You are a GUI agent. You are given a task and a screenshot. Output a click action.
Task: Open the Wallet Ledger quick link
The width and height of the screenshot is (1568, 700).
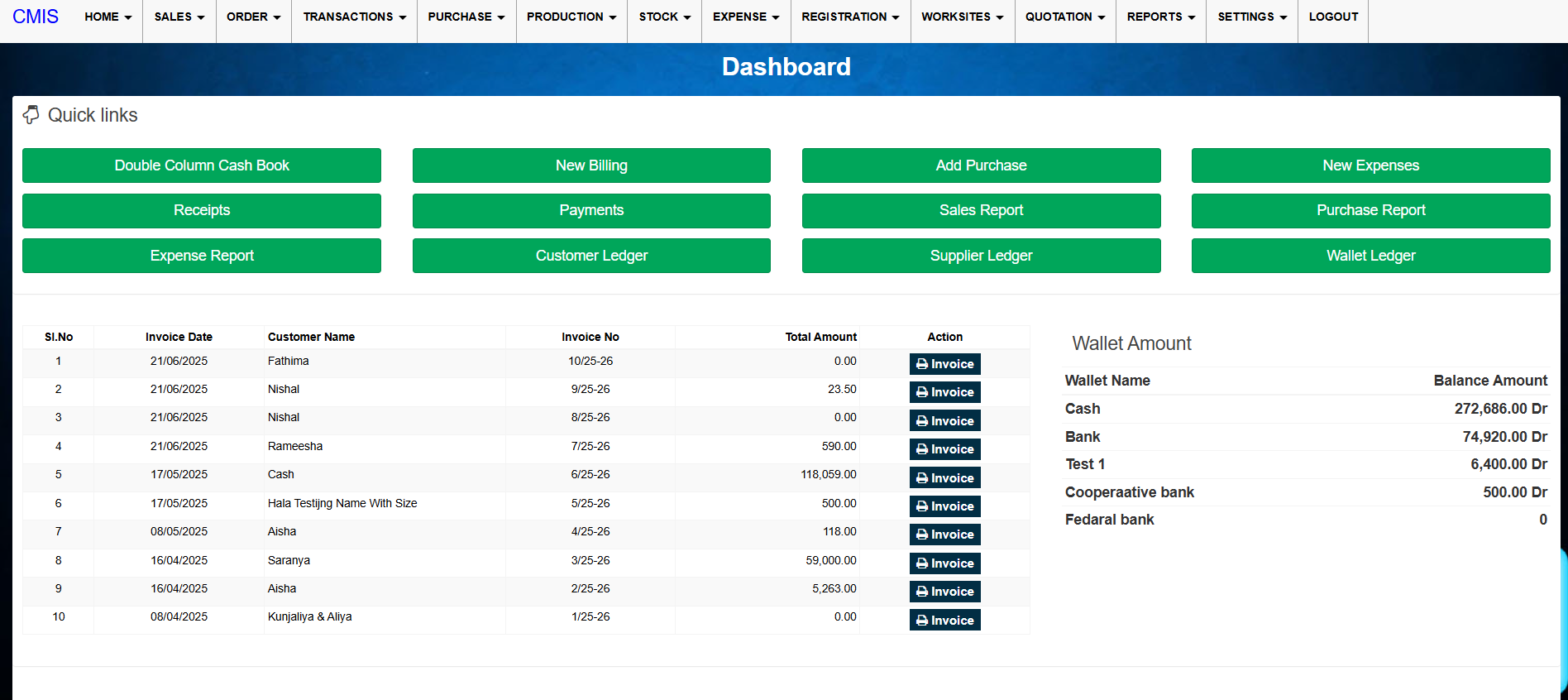pyautogui.click(x=1370, y=256)
